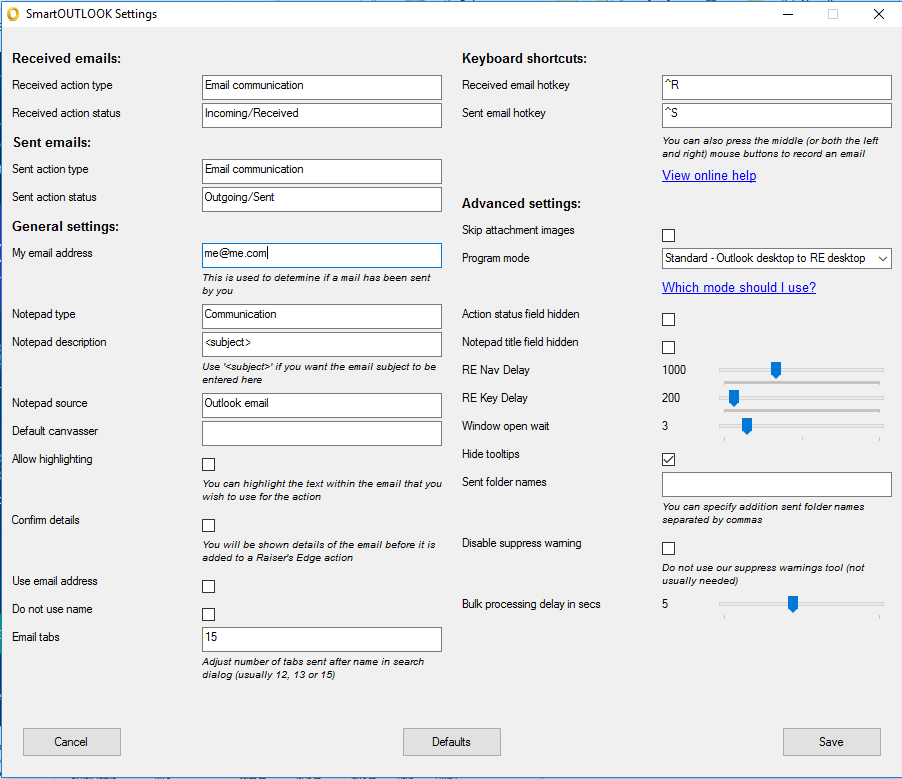Focus the Notepad source field

[322, 405]
